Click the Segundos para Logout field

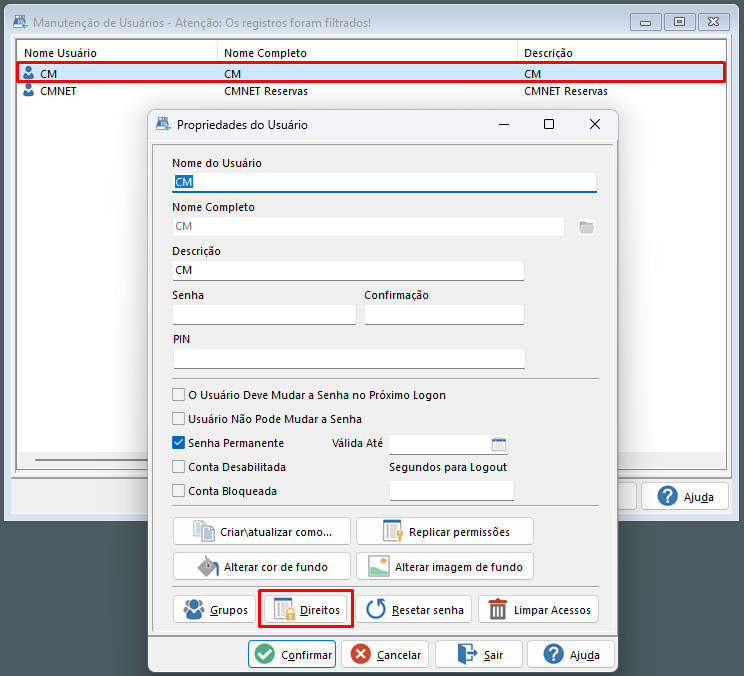point(452,491)
